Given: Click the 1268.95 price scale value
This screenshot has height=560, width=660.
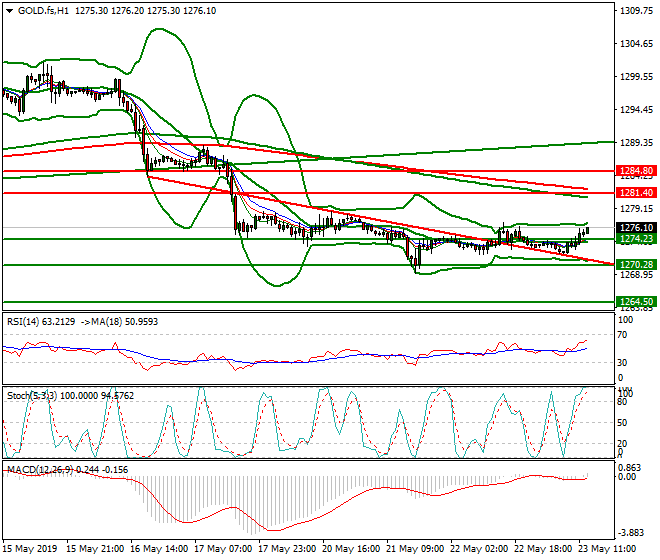Looking at the screenshot, I should pyautogui.click(x=637, y=275).
